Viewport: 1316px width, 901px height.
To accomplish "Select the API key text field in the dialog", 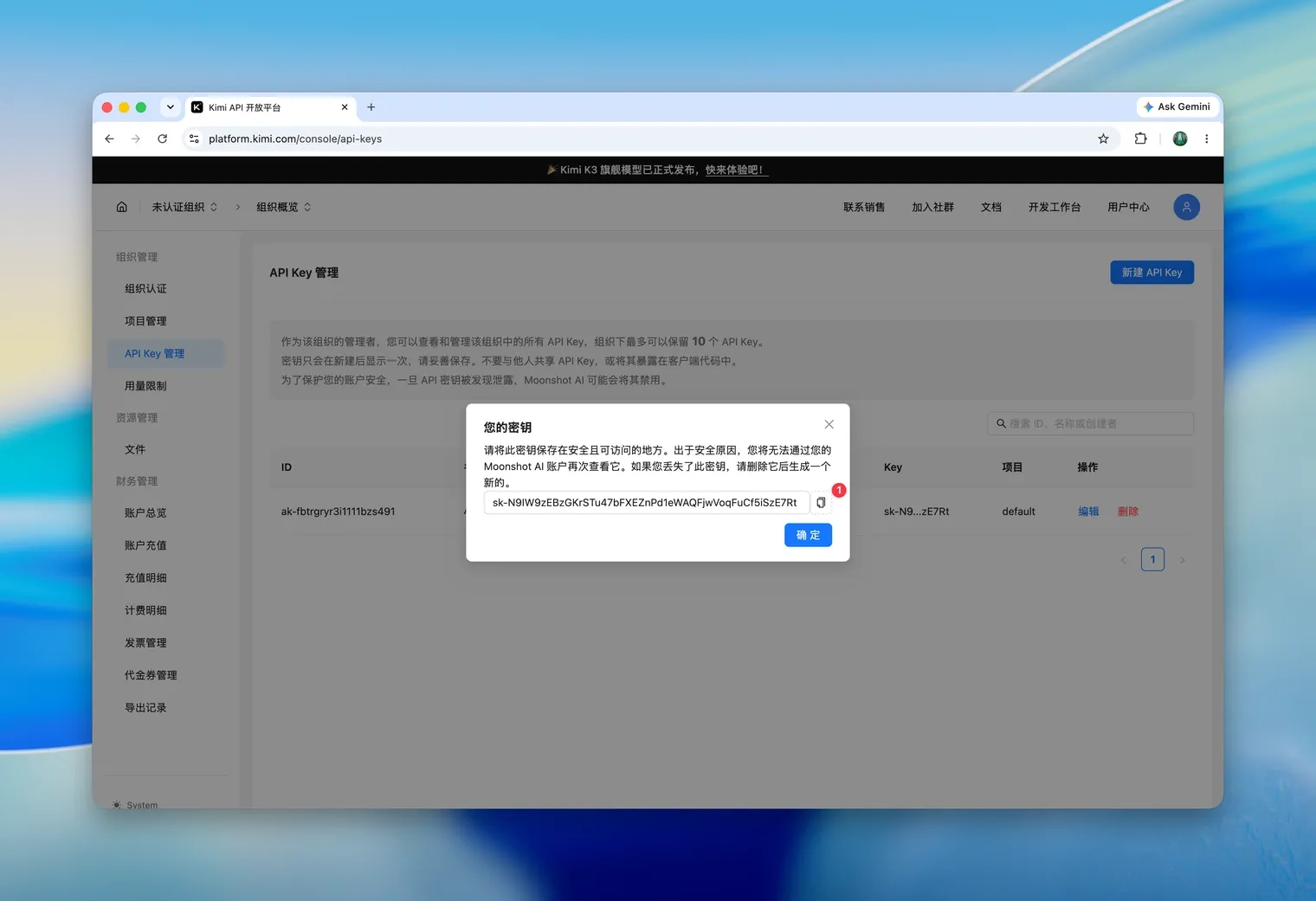I will [646, 503].
